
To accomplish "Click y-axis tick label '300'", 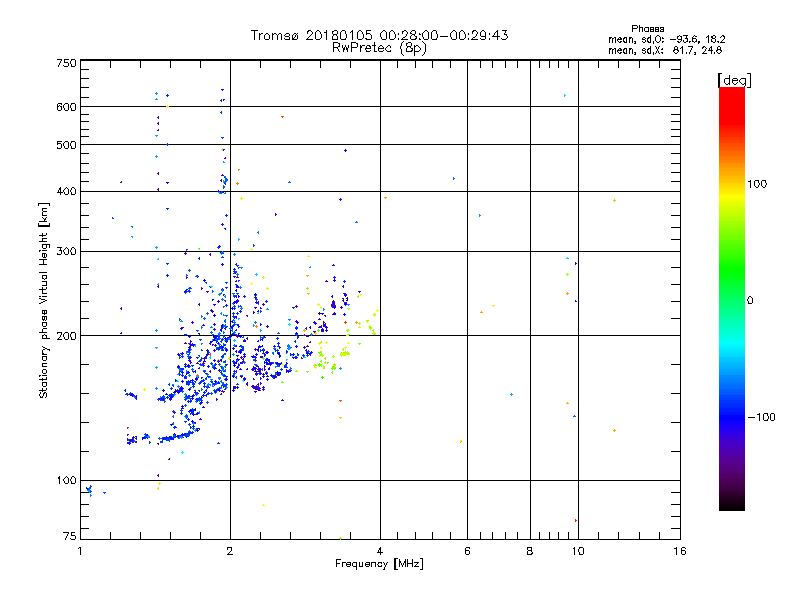I will coord(66,252).
